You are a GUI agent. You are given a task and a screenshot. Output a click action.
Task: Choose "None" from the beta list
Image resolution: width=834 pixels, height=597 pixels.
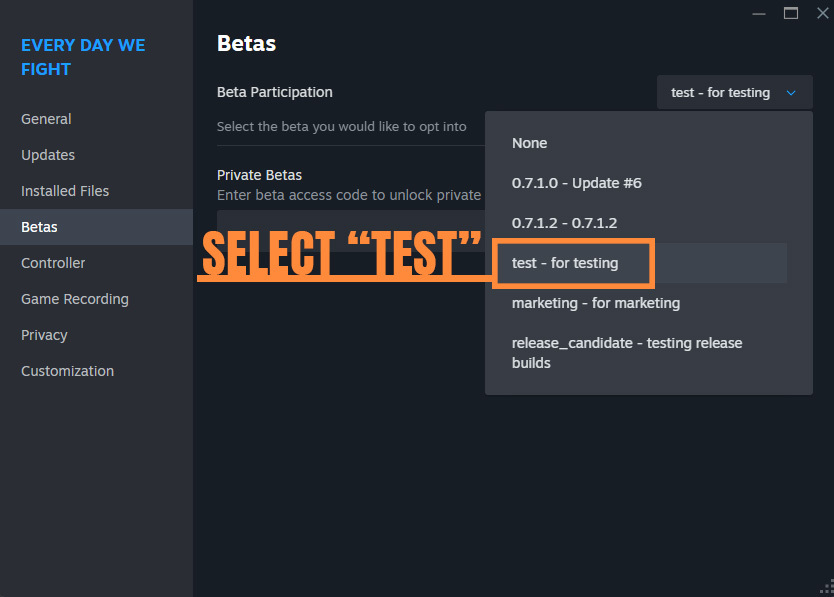[x=530, y=143]
